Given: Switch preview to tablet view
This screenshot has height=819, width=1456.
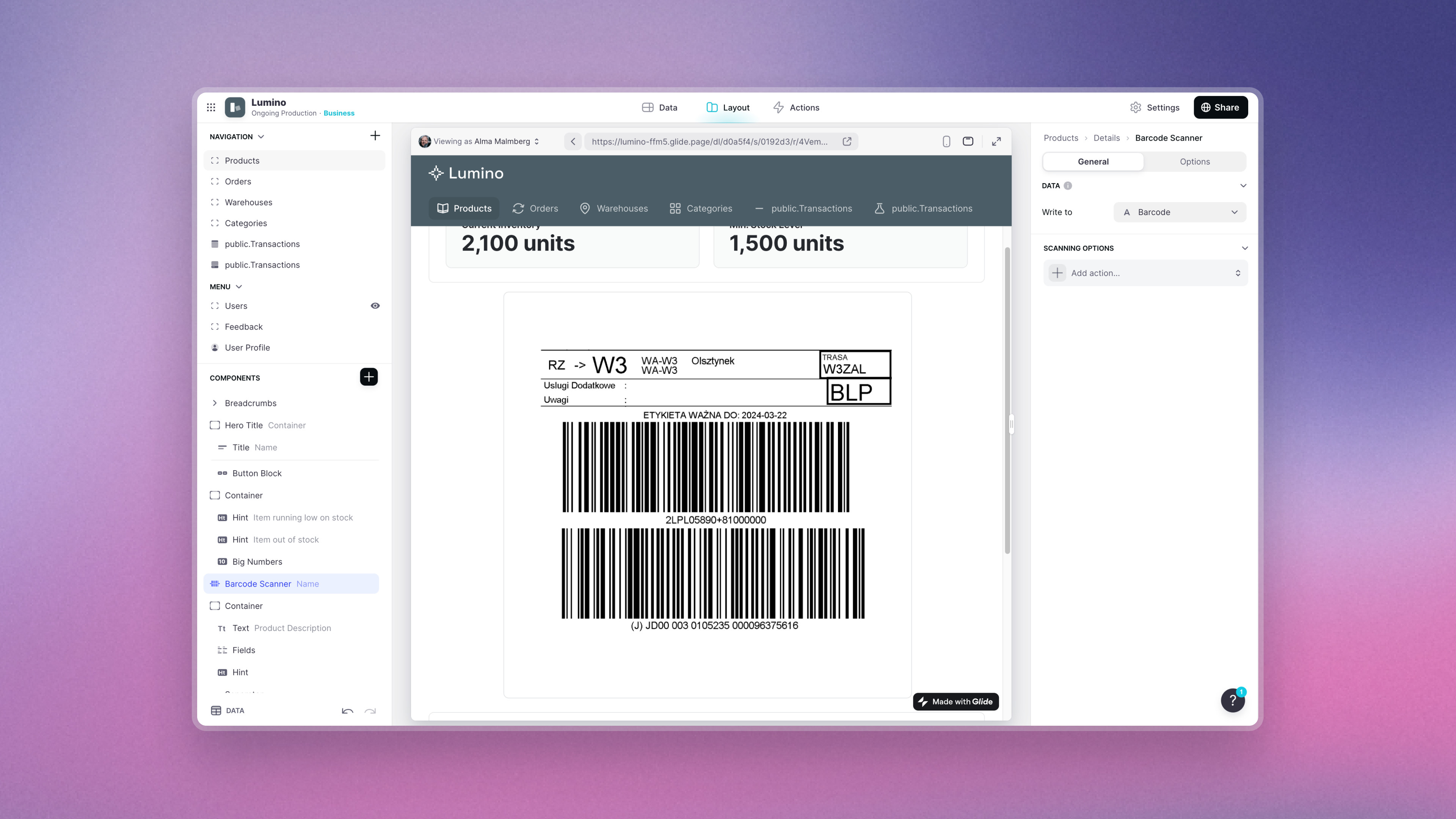Looking at the screenshot, I should [x=968, y=141].
